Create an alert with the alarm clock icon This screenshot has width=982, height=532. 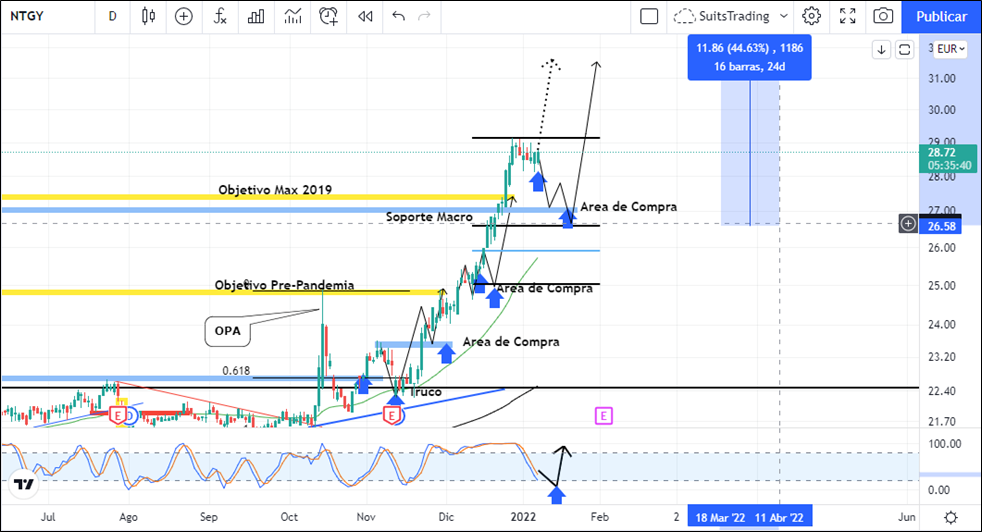click(329, 16)
